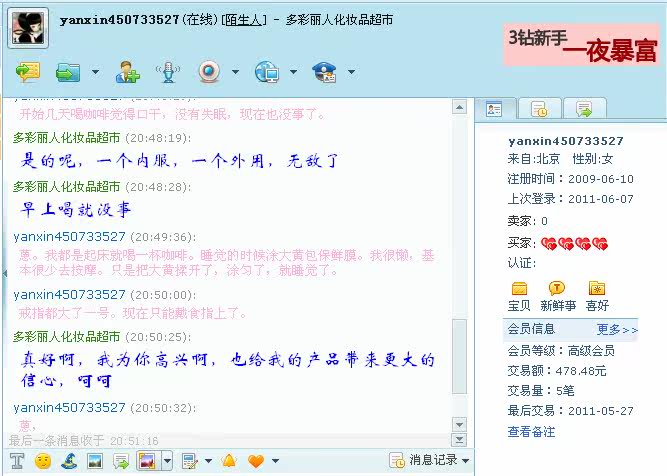Open the send file dropdown arrow
Viewport: 667px width, 476px height.
tap(96, 72)
